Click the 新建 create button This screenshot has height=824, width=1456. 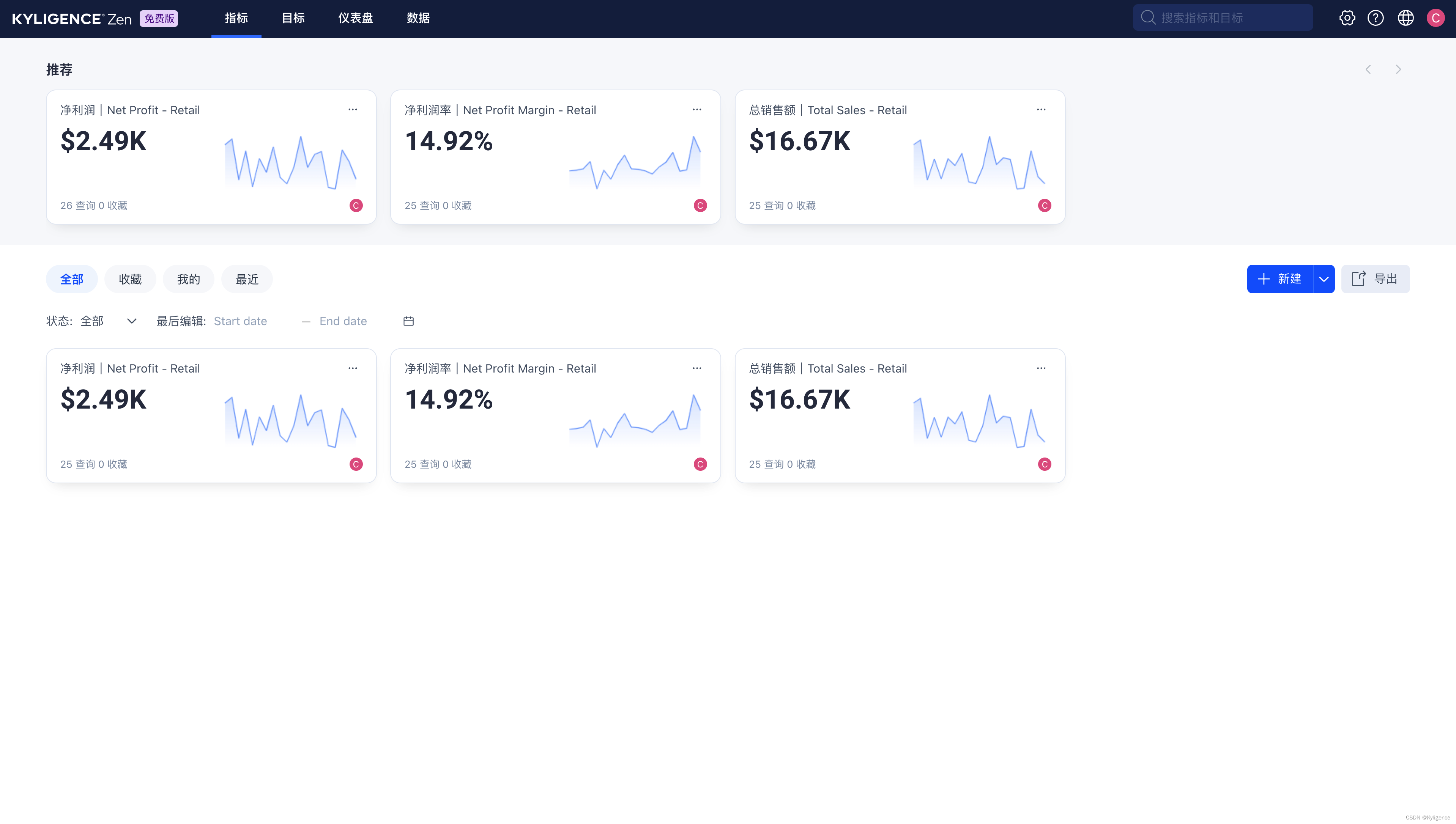tap(1280, 279)
